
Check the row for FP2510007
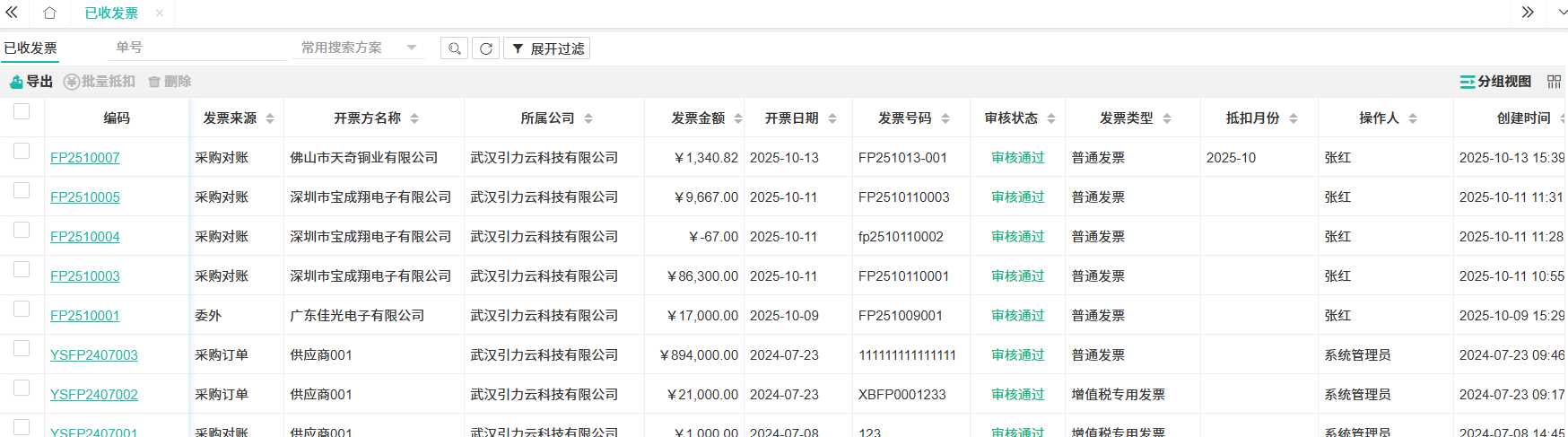22,151
